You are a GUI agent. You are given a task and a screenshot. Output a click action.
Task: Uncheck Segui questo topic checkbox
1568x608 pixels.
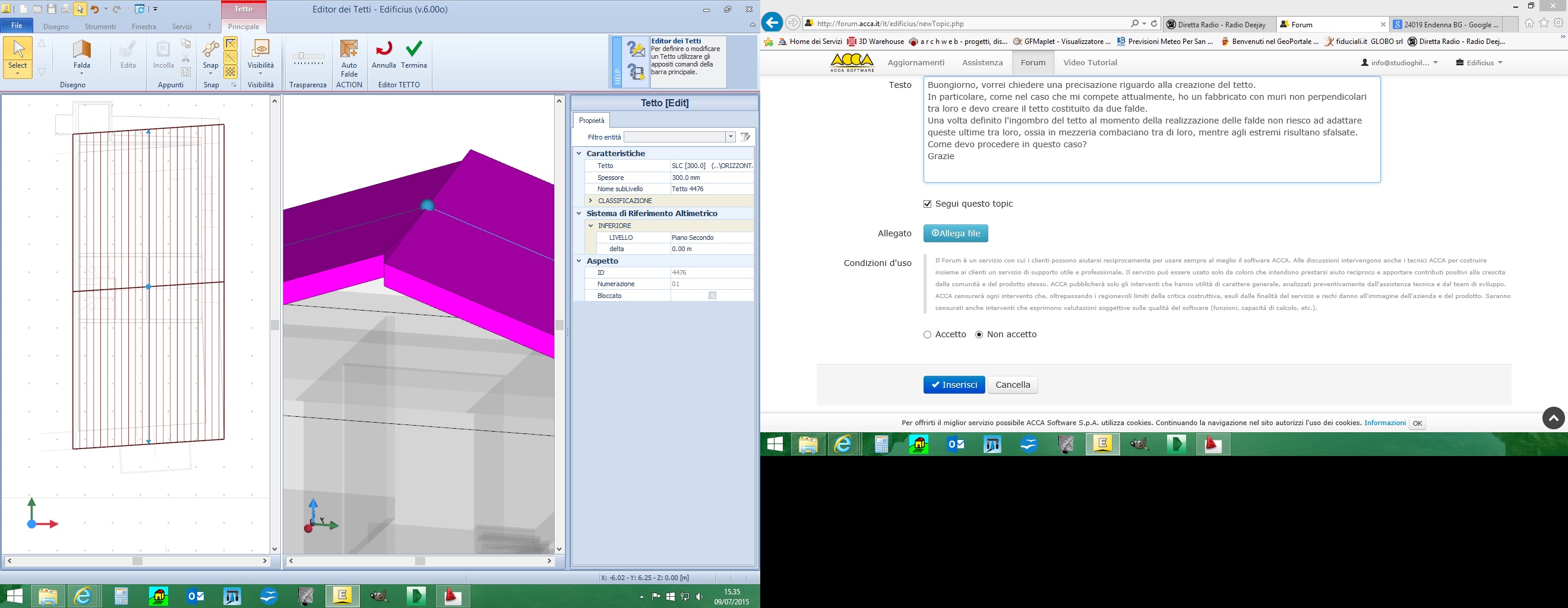927,204
